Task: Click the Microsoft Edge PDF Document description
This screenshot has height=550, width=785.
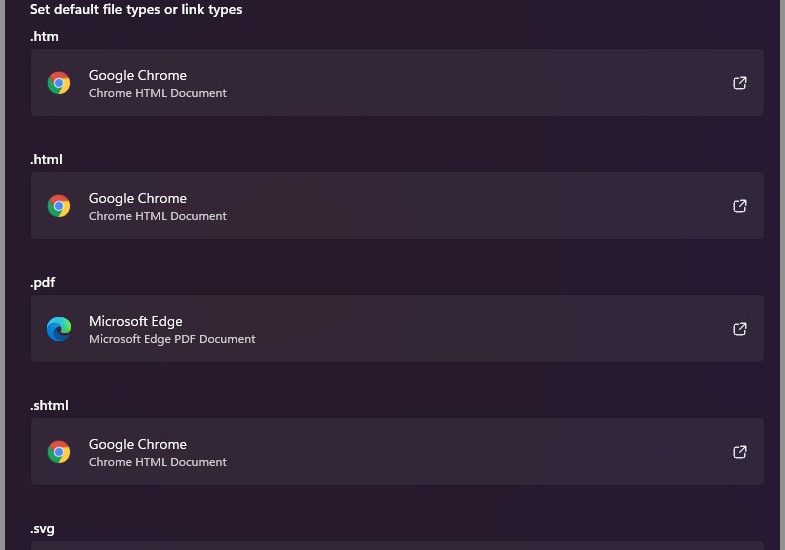Action: pyautogui.click(x=172, y=339)
